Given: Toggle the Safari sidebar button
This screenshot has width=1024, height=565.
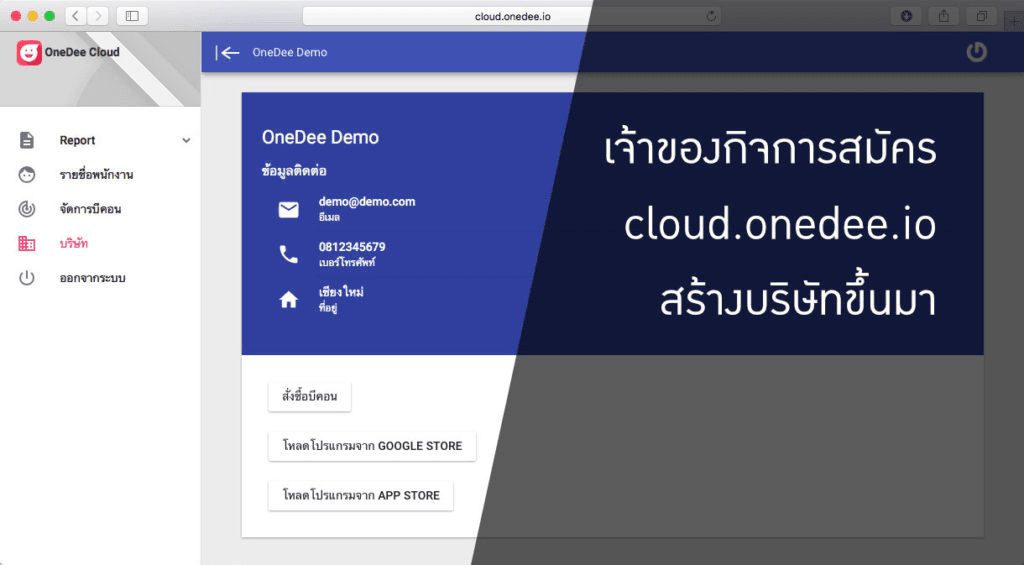Looking at the screenshot, I should click(132, 16).
